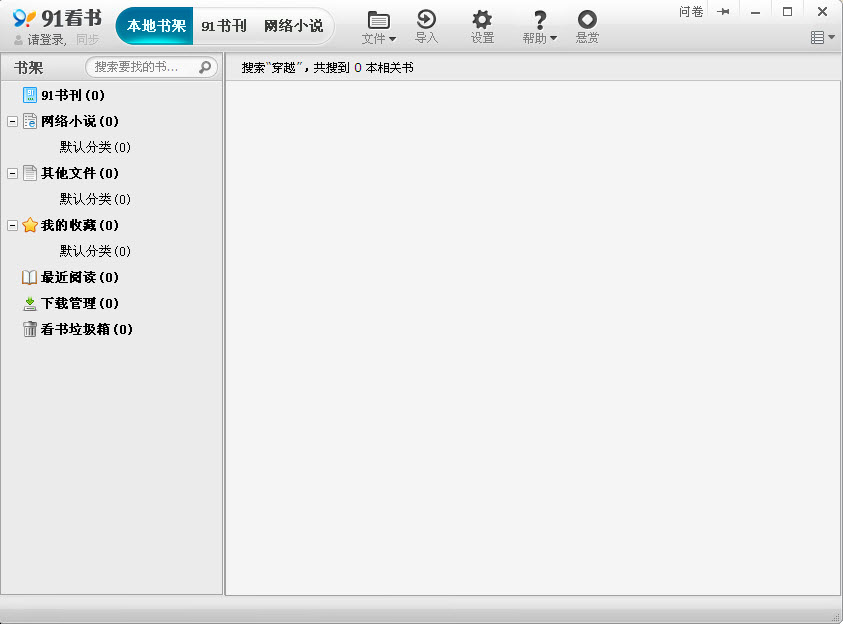
Task: Click the 问卷 survey link
Action: tap(691, 12)
